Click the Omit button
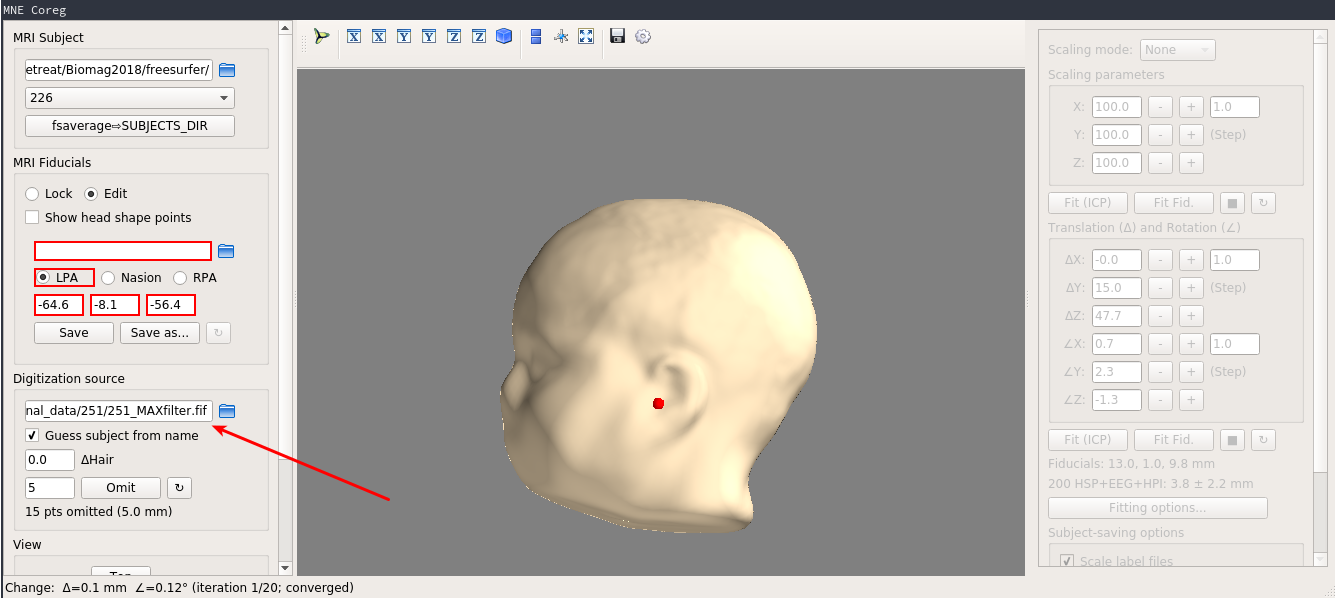Screen dimensions: 1335x598 tap(121, 488)
